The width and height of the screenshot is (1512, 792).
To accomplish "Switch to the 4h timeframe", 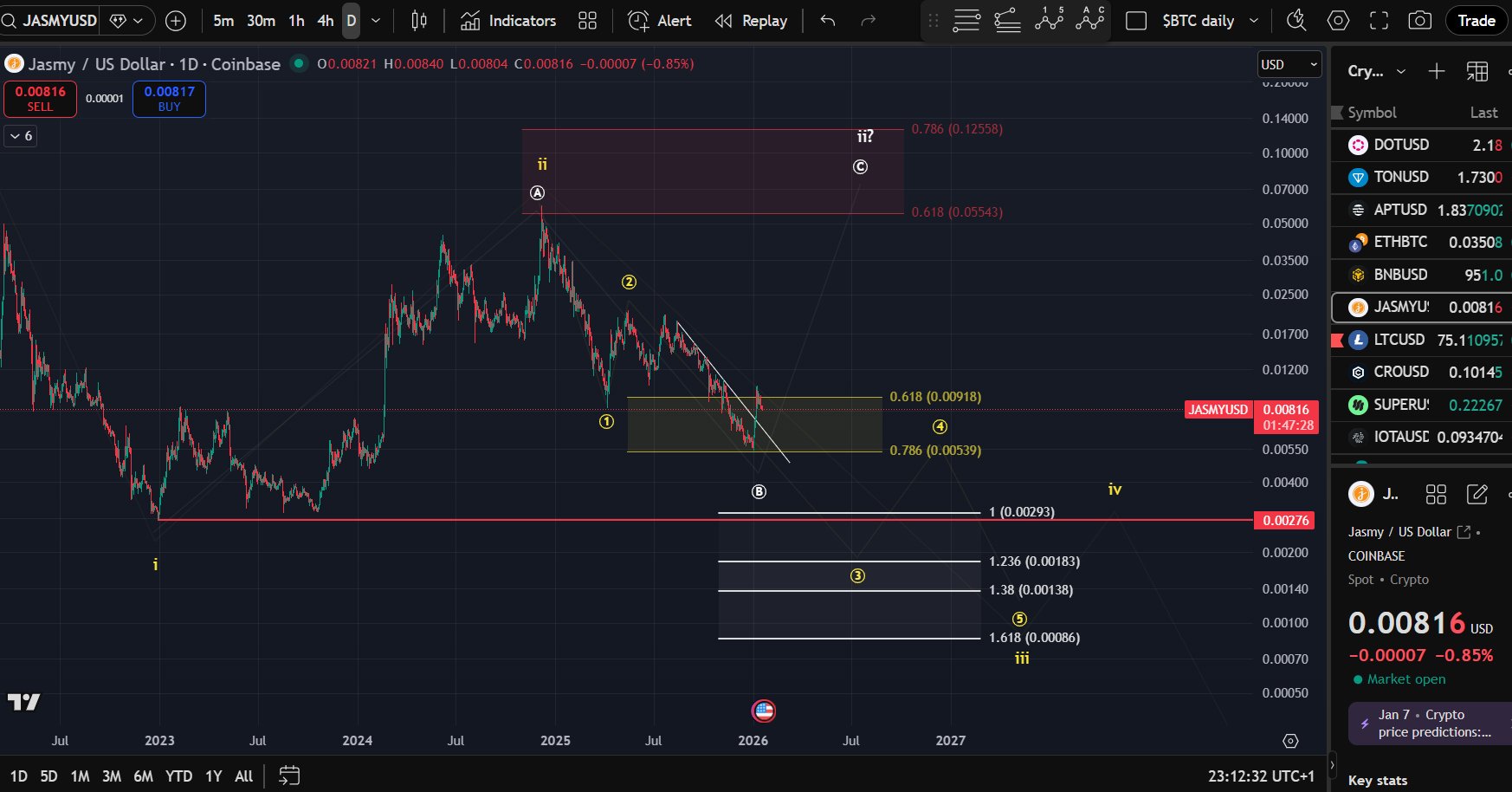I will pos(325,21).
